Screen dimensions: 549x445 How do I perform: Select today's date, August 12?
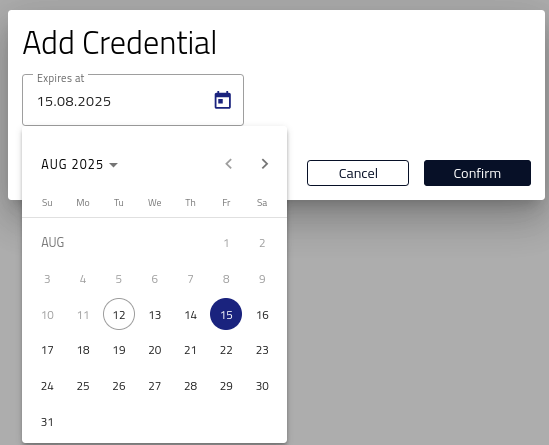[119, 314]
